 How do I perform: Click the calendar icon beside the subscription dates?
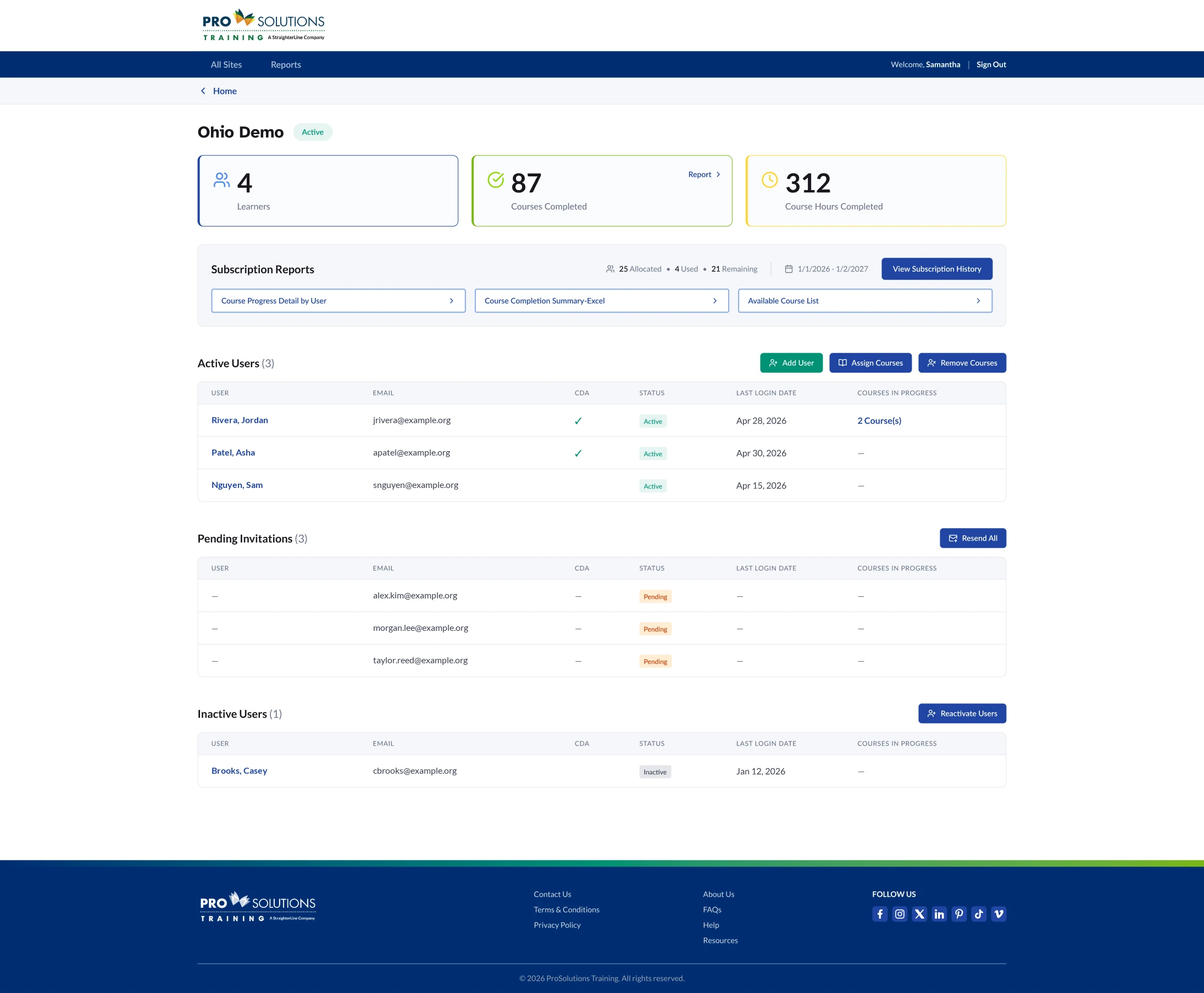(x=789, y=269)
